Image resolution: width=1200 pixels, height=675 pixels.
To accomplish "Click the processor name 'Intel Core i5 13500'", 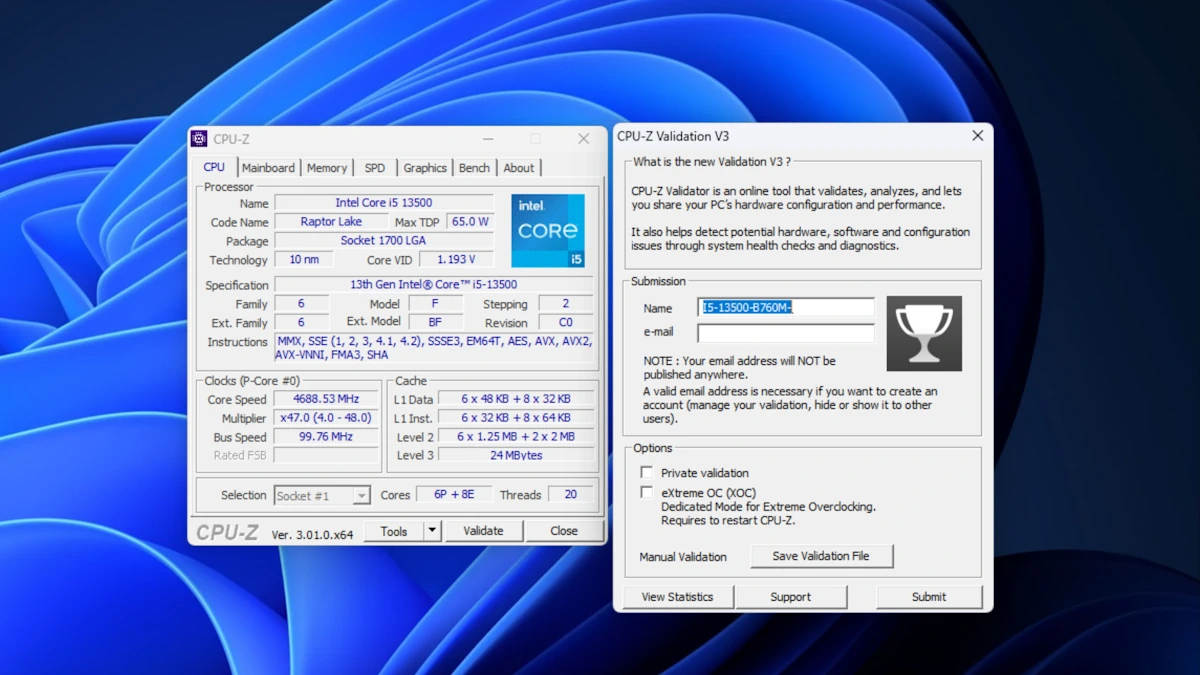I will click(384, 203).
